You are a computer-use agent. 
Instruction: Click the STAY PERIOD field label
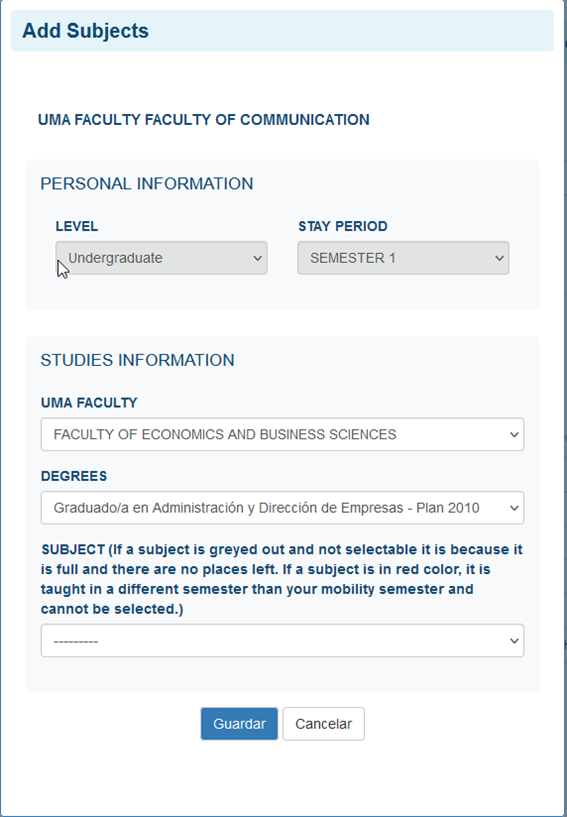click(343, 226)
